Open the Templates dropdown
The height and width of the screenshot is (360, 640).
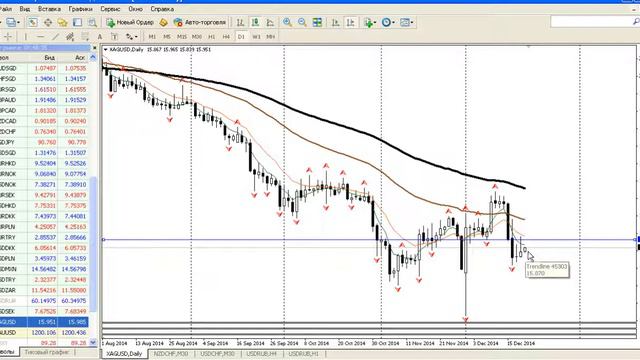click(406, 22)
